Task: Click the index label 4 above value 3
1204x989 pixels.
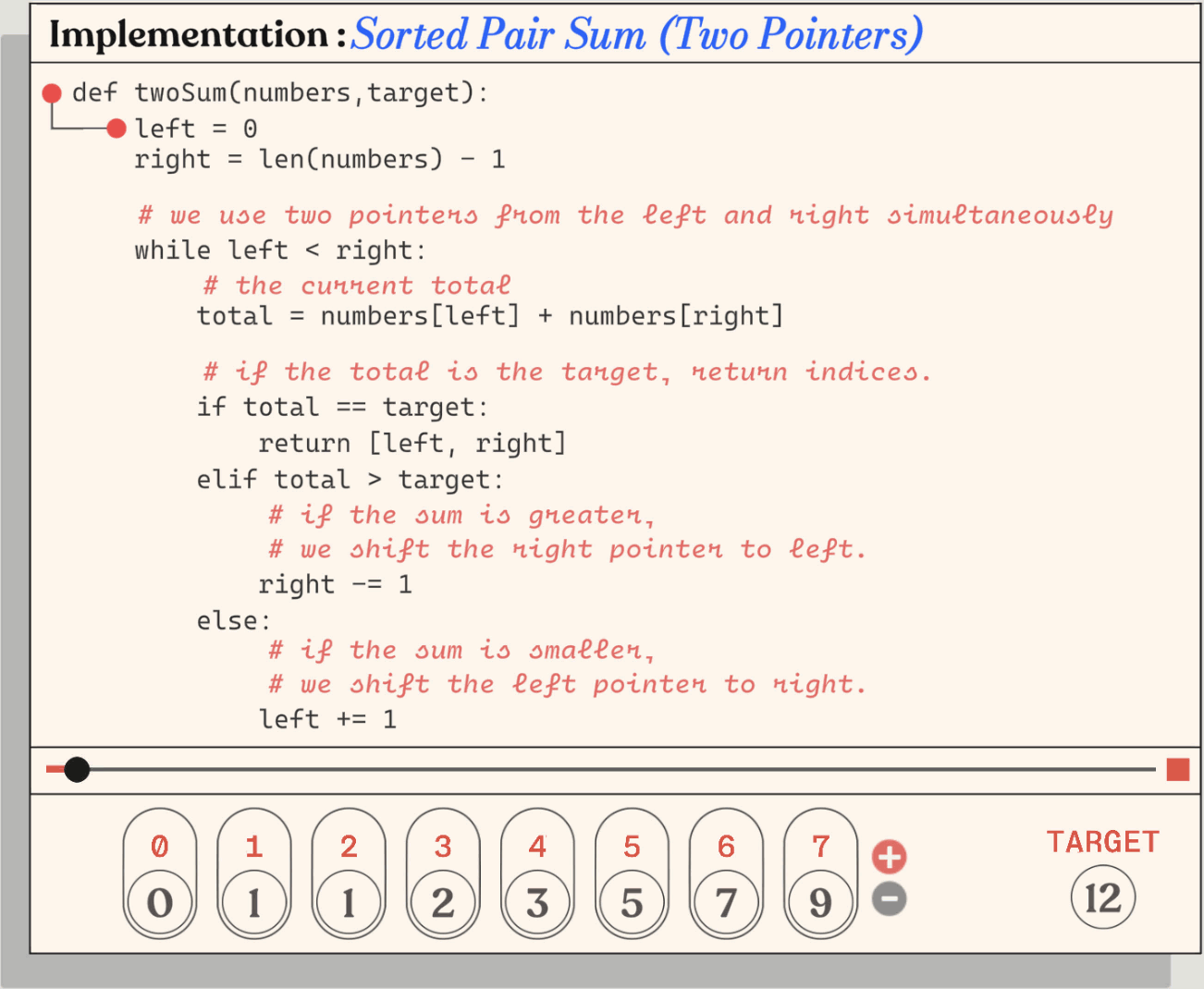Action: point(537,845)
